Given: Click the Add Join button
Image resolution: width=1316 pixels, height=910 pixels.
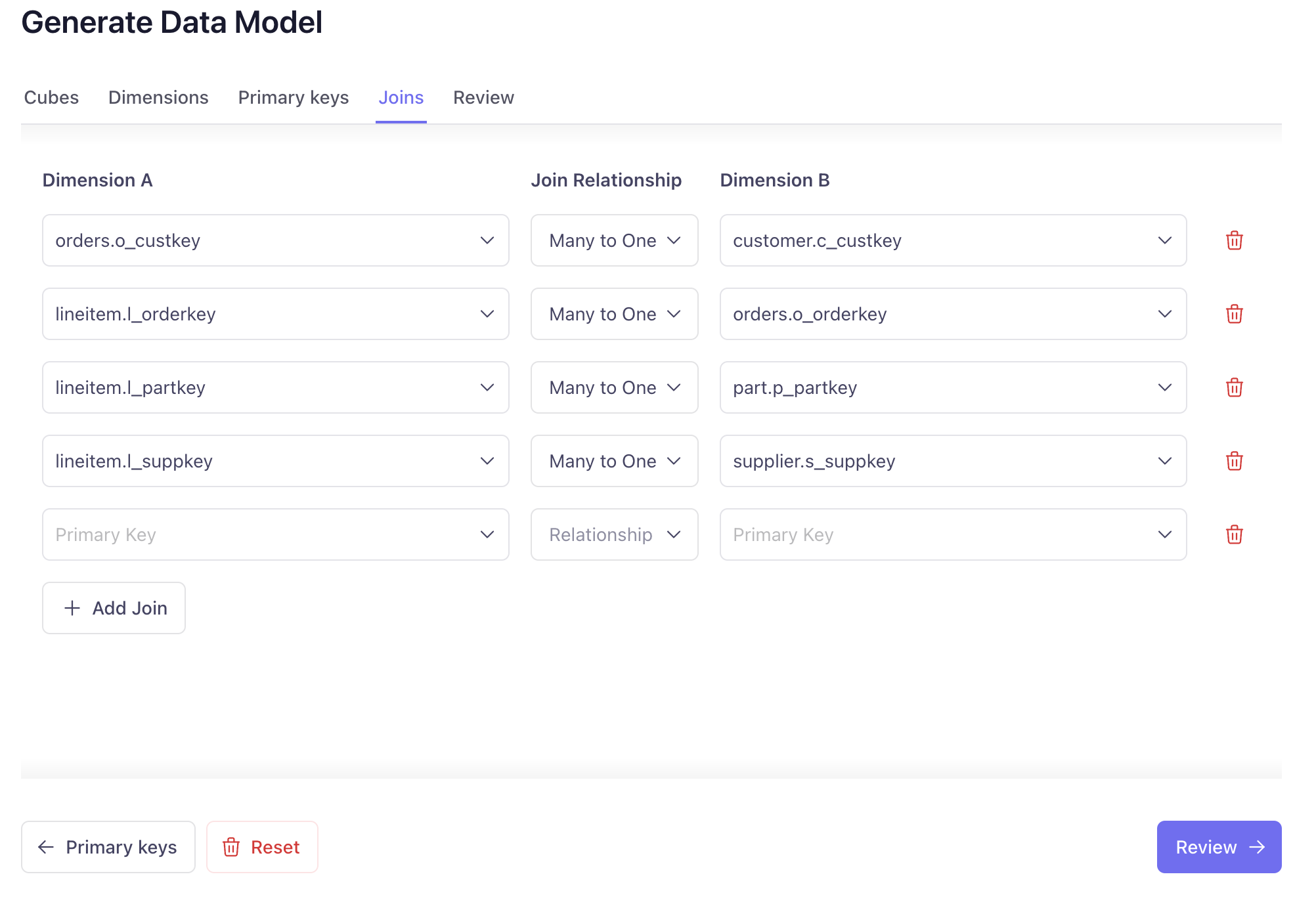Looking at the screenshot, I should [x=114, y=608].
